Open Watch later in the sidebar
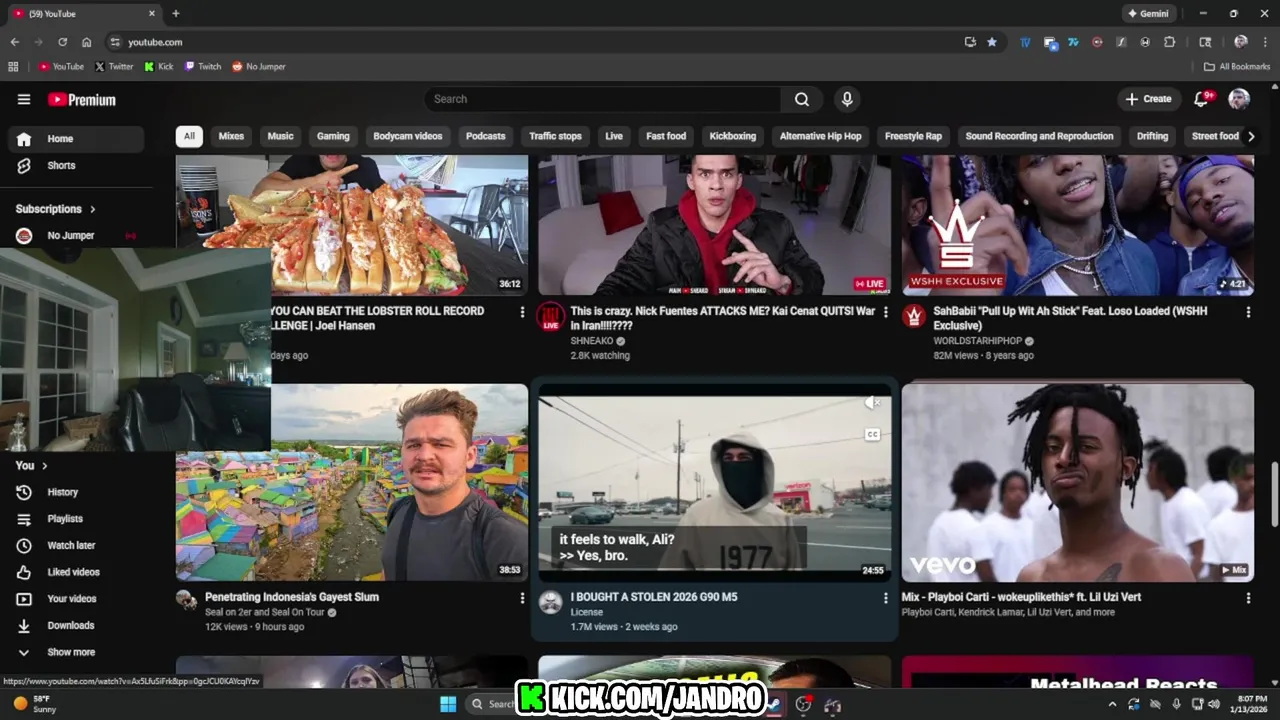 point(76,545)
